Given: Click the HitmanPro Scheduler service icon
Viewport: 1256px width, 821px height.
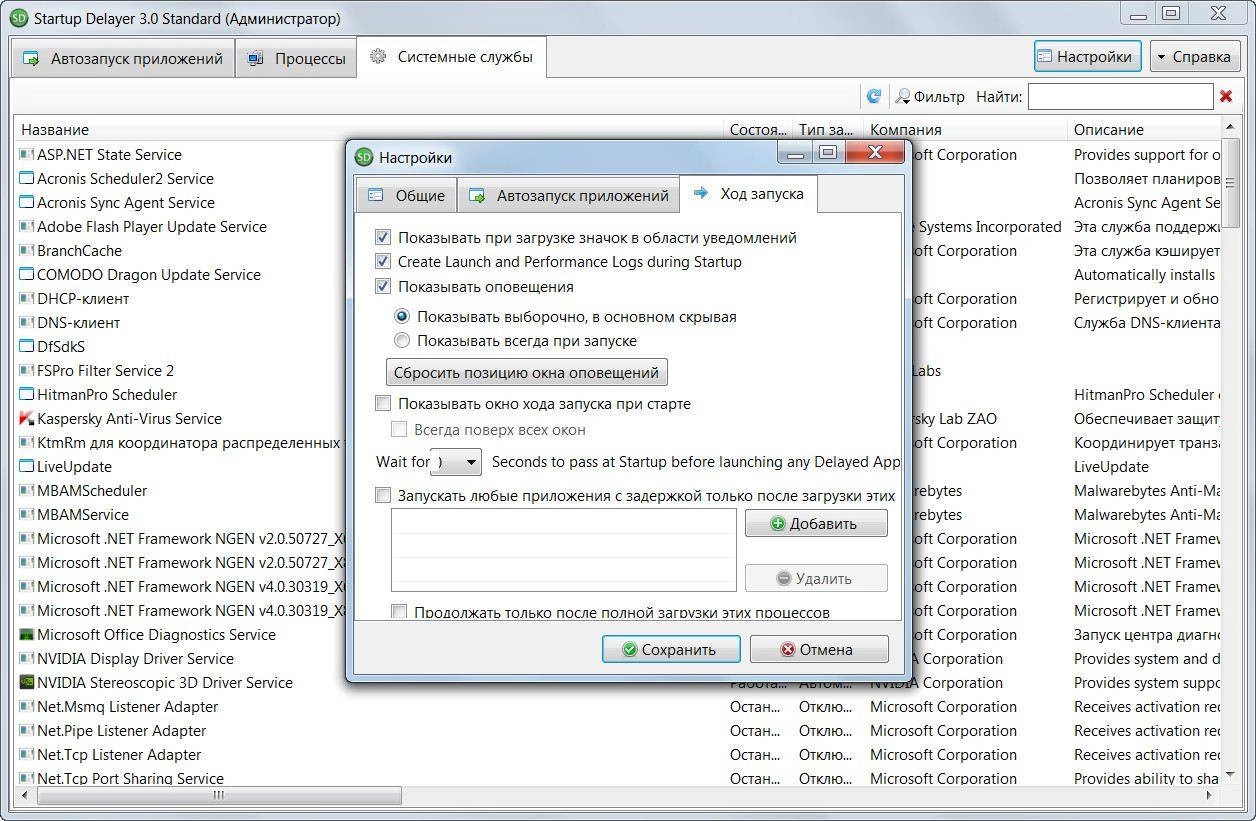Looking at the screenshot, I should [27, 395].
